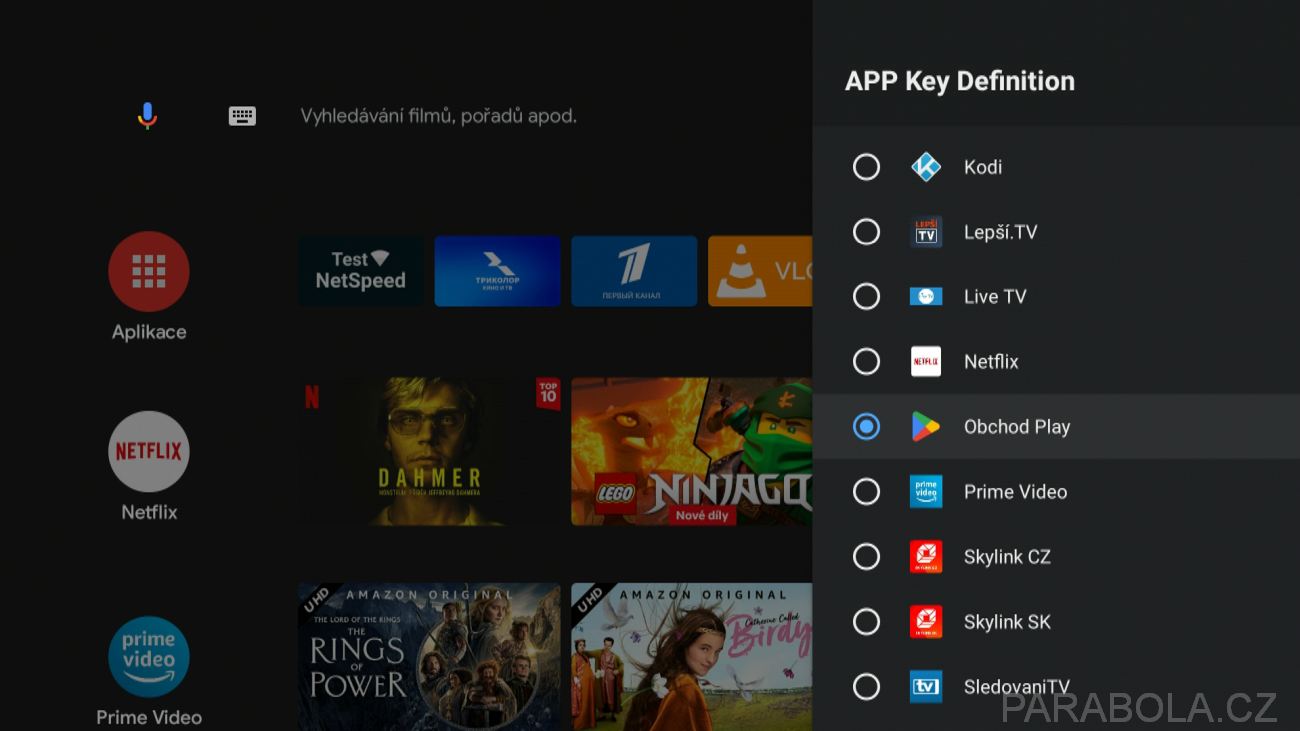The width and height of the screenshot is (1300, 731).
Task: Launch the Netflix round channel icon
Action: pos(149,451)
